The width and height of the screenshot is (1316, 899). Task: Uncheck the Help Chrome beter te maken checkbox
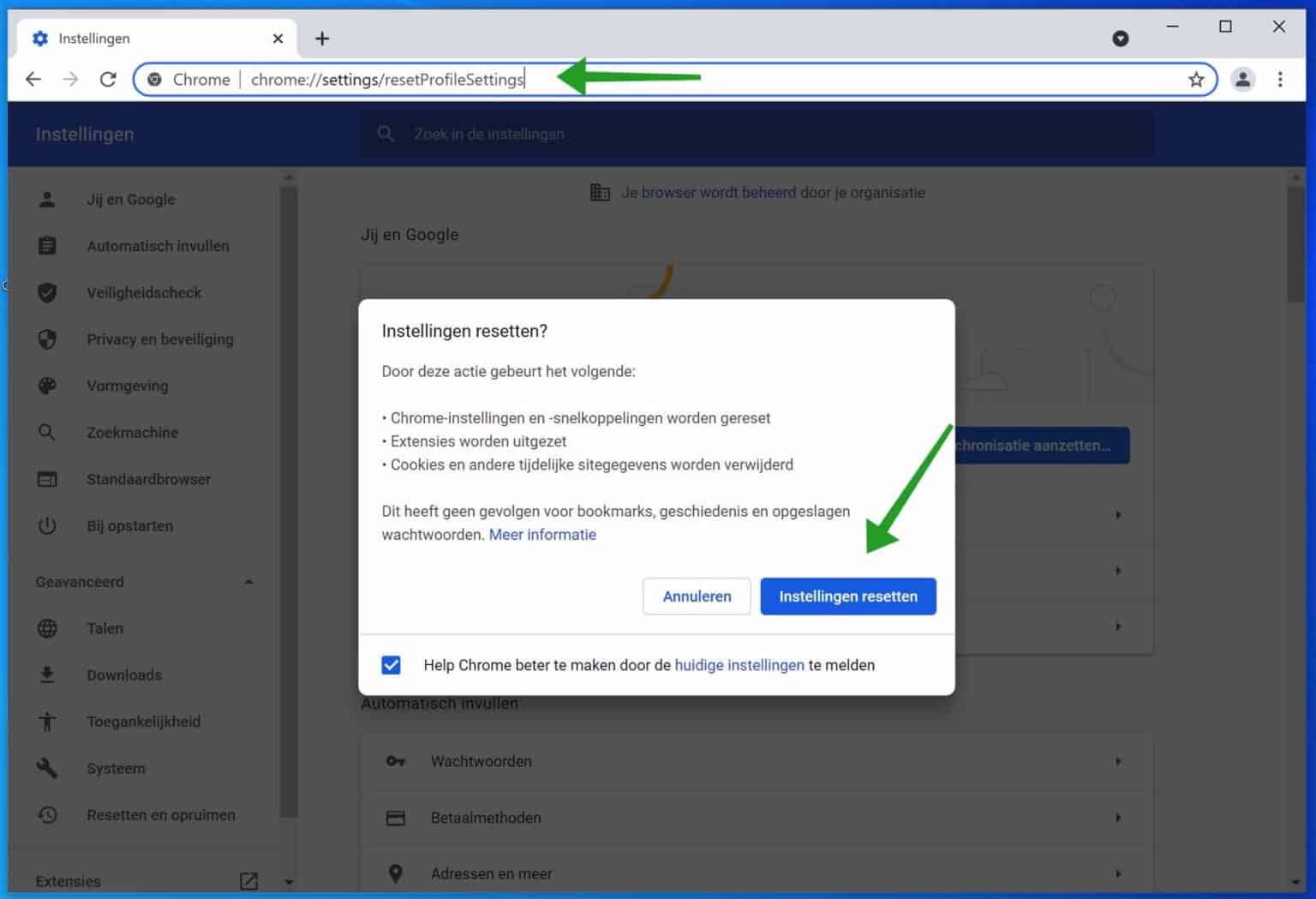[391, 665]
